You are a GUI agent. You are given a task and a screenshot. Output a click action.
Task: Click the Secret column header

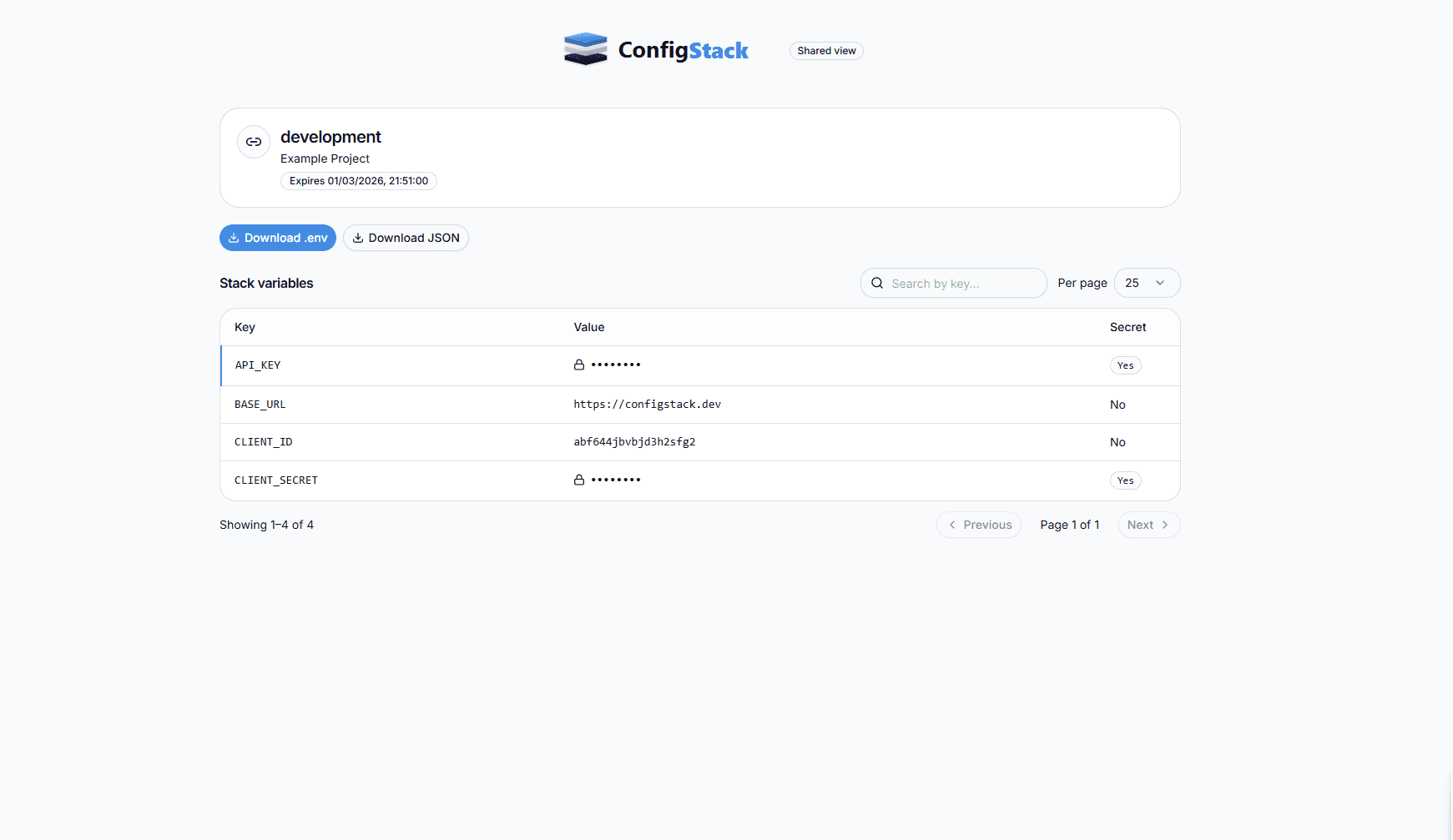(1128, 327)
